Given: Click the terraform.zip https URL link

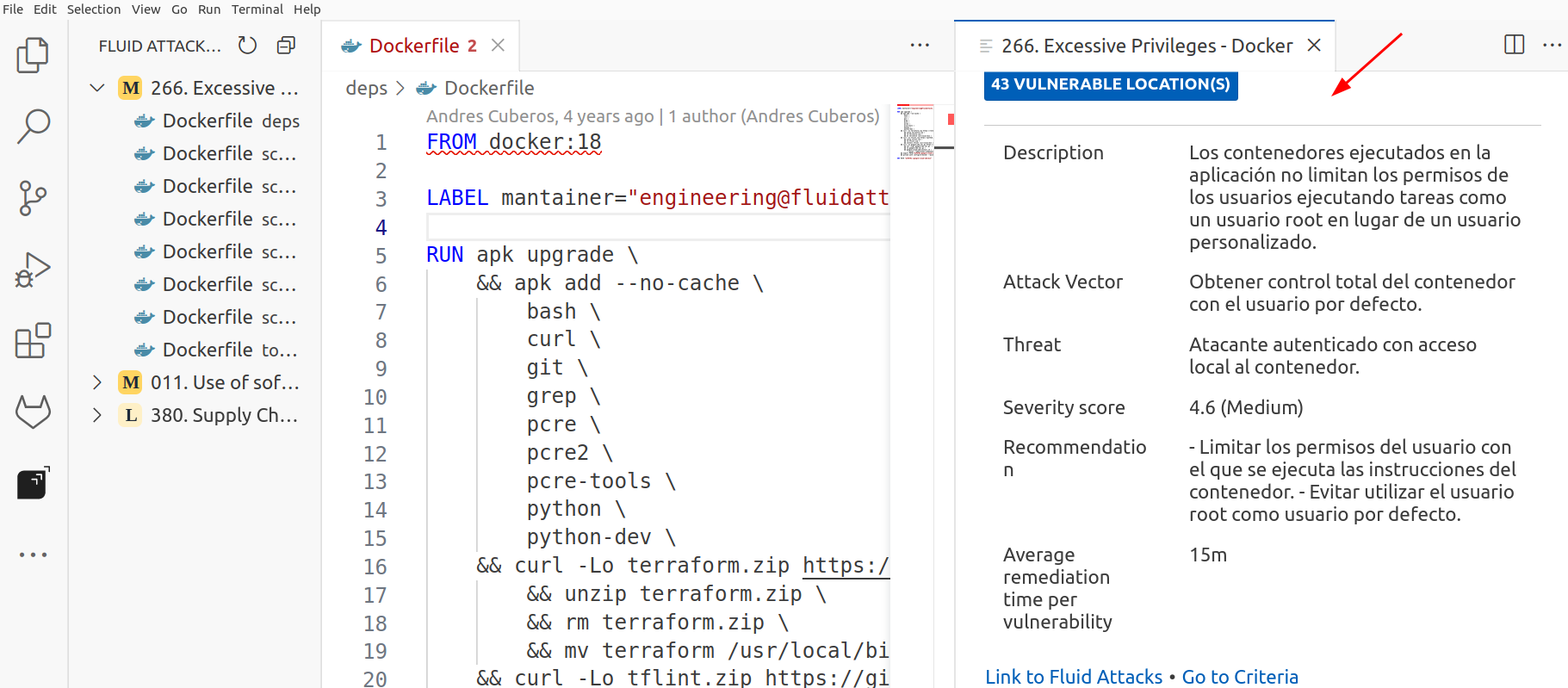Looking at the screenshot, I should pos(846,566).
